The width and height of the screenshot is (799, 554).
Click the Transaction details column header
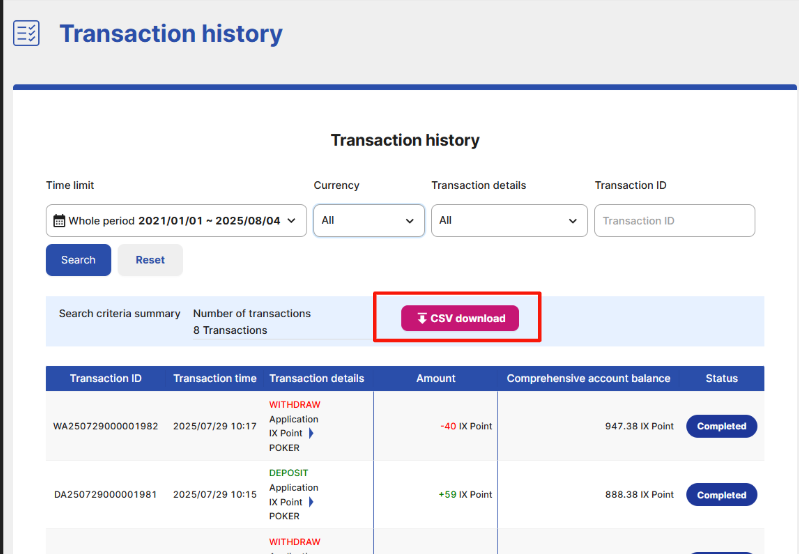tap(316, 378)
